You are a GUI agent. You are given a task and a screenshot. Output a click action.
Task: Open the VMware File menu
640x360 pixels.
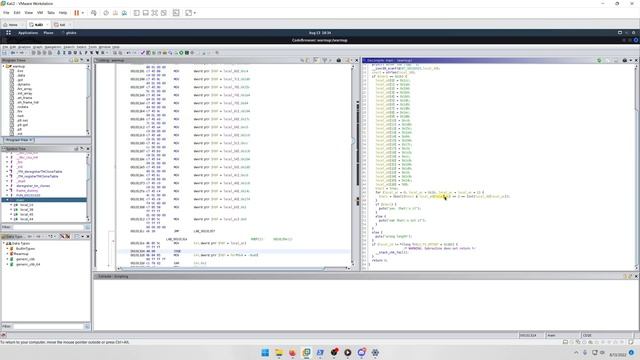(x=6, y=13)
